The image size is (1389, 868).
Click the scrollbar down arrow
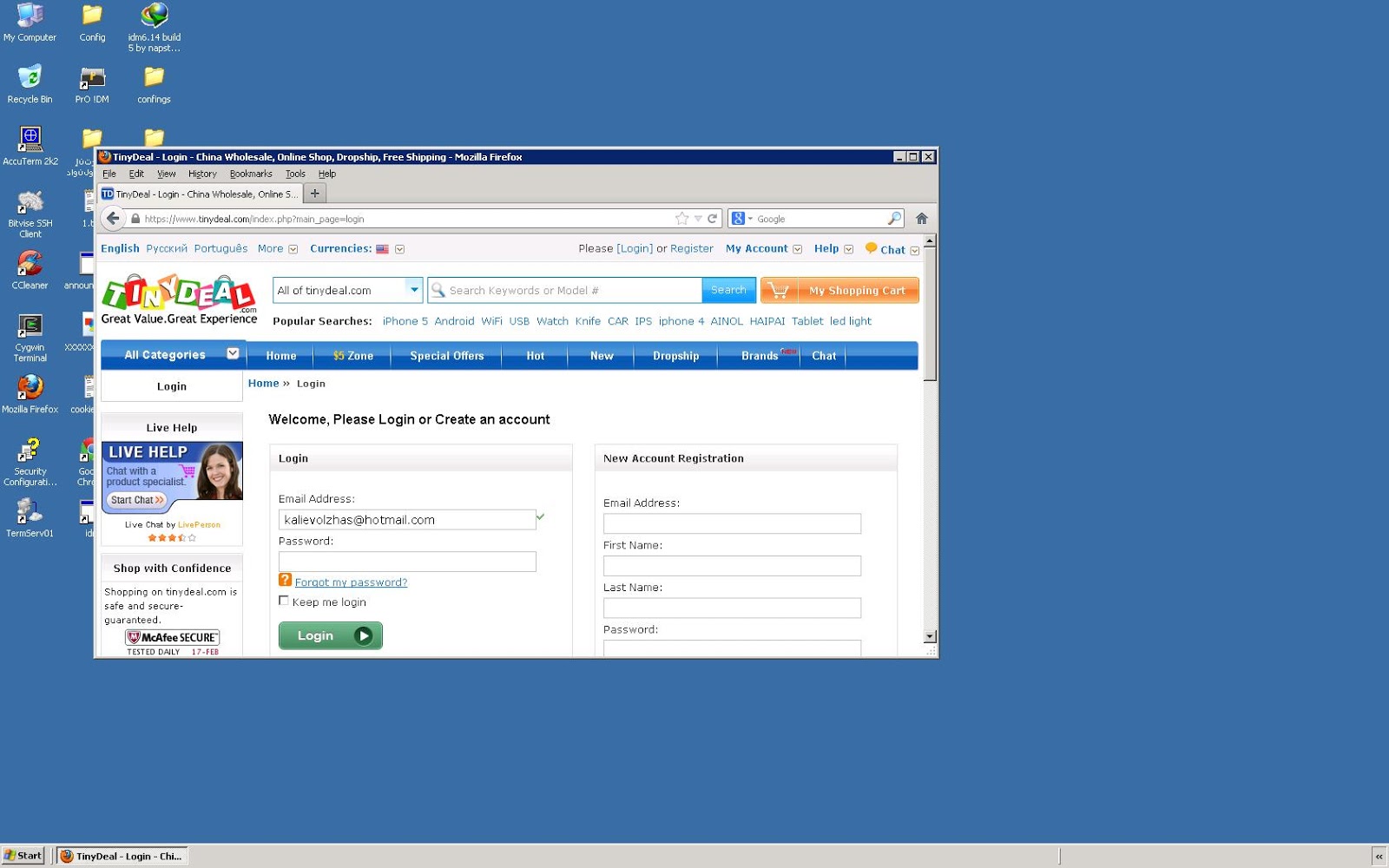(930, 636)
